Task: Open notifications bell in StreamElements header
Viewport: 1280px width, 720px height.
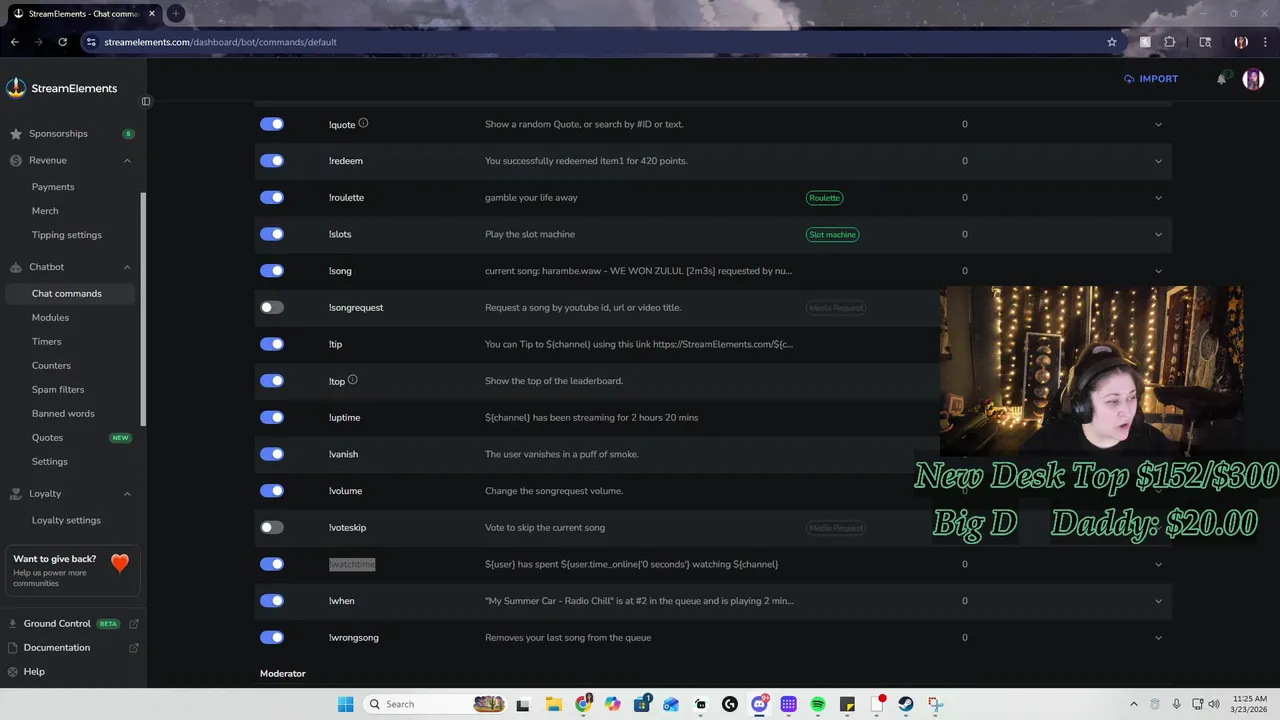Action: pos(1221,79)
